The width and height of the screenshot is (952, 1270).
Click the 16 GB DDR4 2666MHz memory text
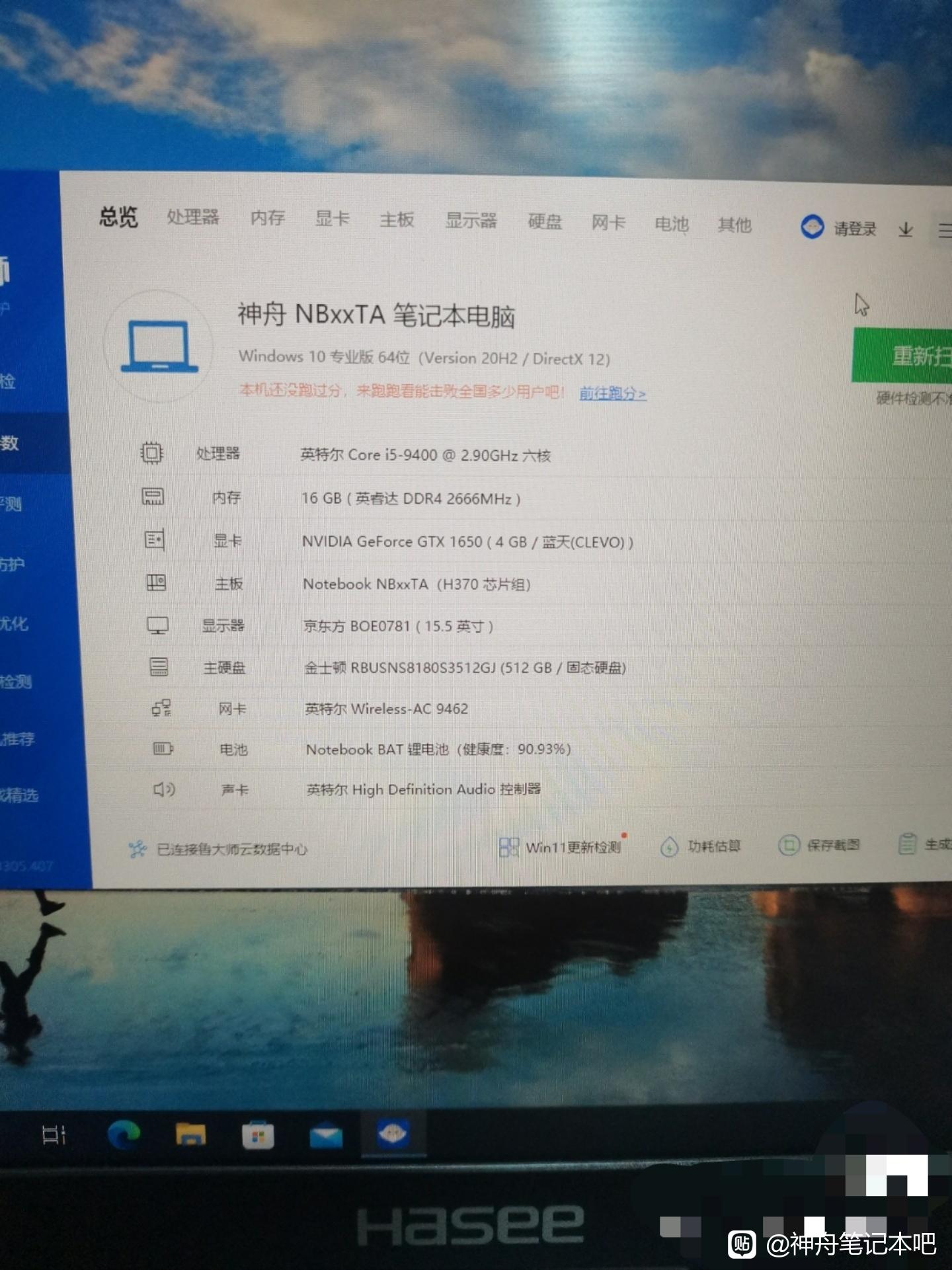411,498
